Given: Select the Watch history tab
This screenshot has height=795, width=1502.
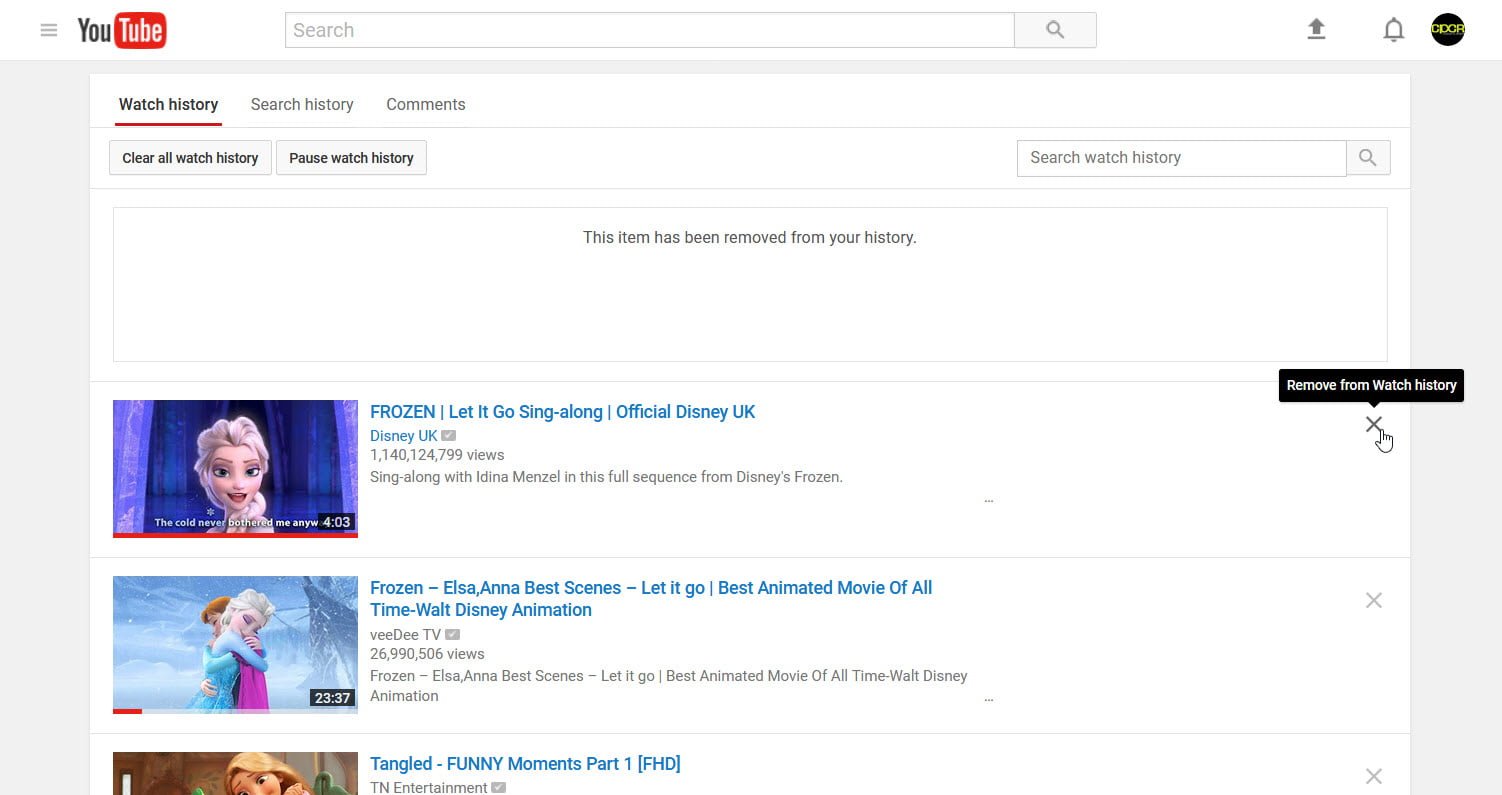Looking at the screenshot, I should (168, 105).
